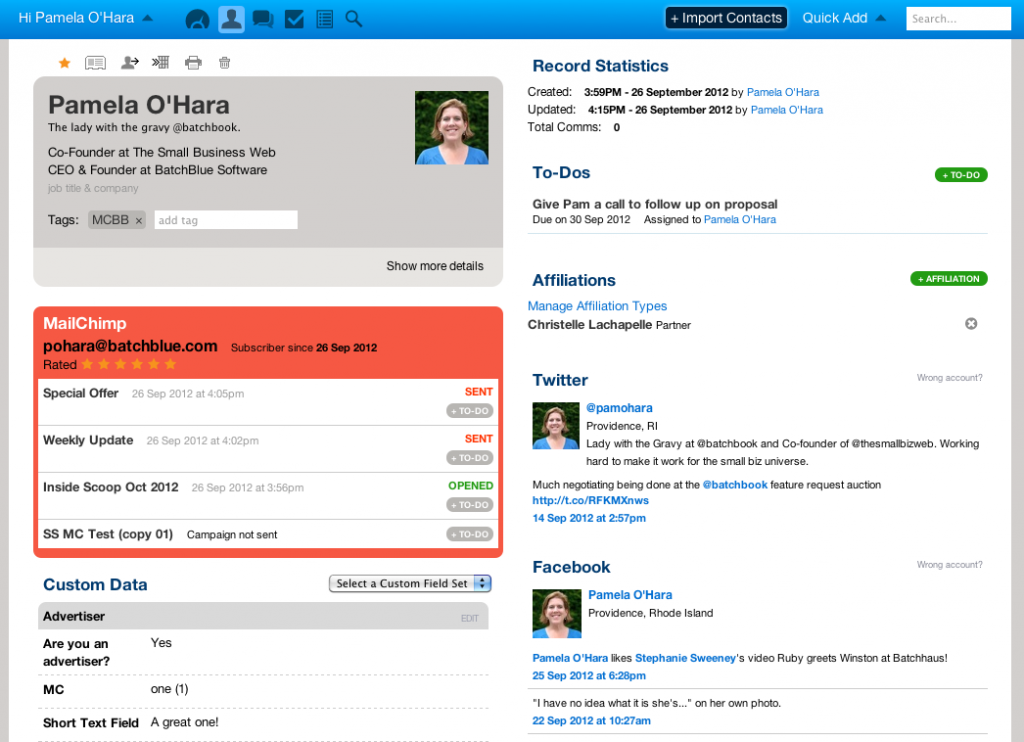Image resolution: width=1024 pixels, height=742 pixels.
Task: Click Pamela O'Hara's profile photo
Action: 451,128
